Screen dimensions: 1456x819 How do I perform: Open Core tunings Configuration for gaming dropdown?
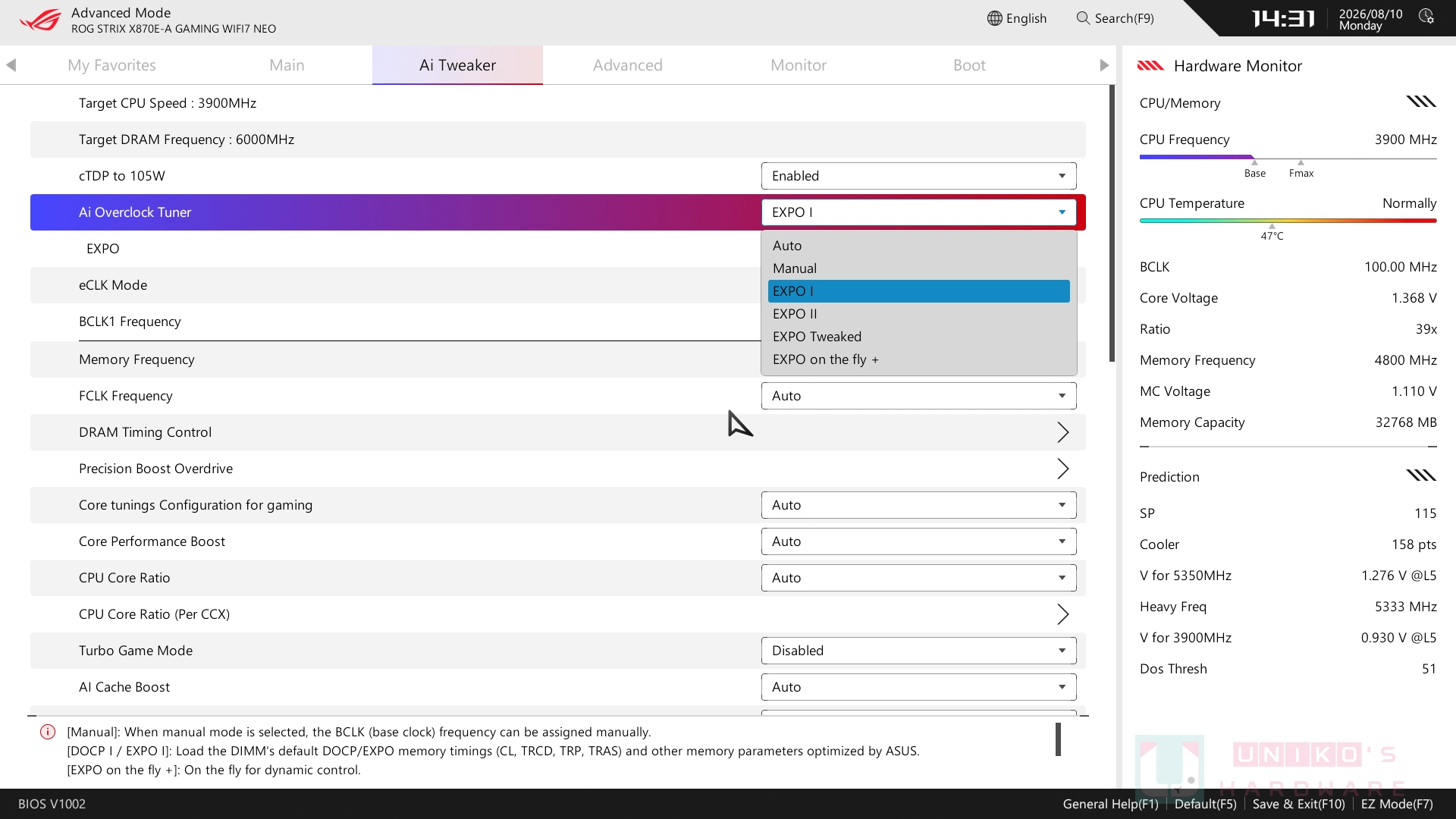918,505
